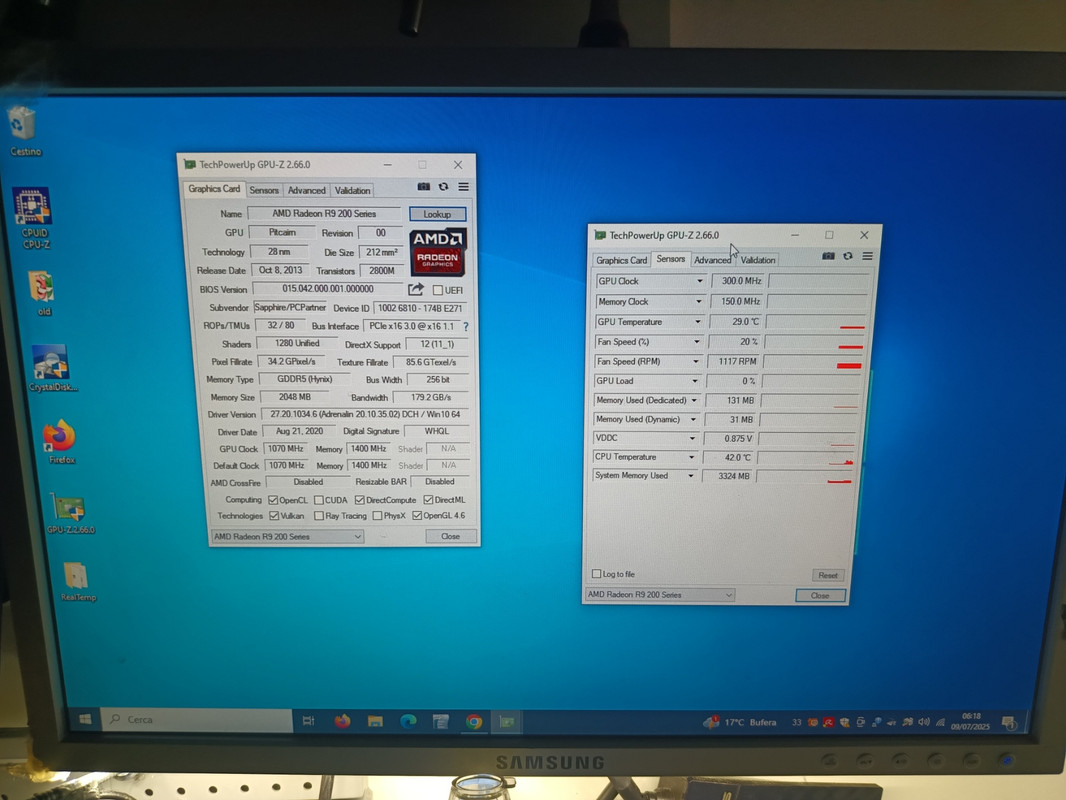Expand the GPU Load sensor dropdown
Screen dimensions: 1066x800
point(695,381)
